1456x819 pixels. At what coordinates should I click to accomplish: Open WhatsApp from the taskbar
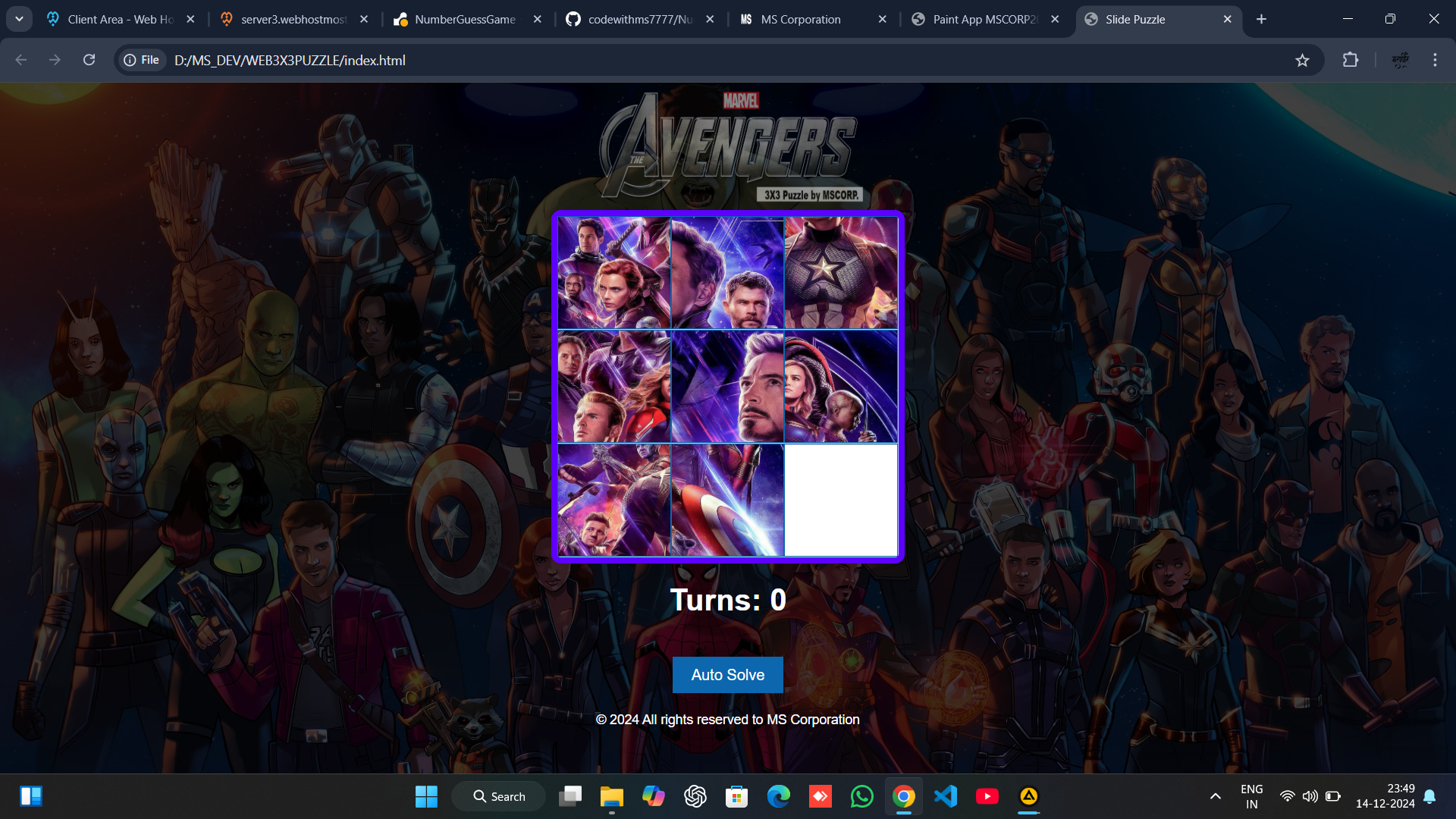pyautogui.click(x=862, y=796)
